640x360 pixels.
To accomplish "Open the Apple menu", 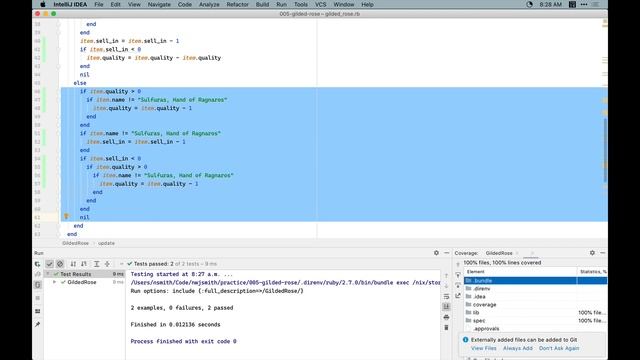I will [x=42, y=4].
